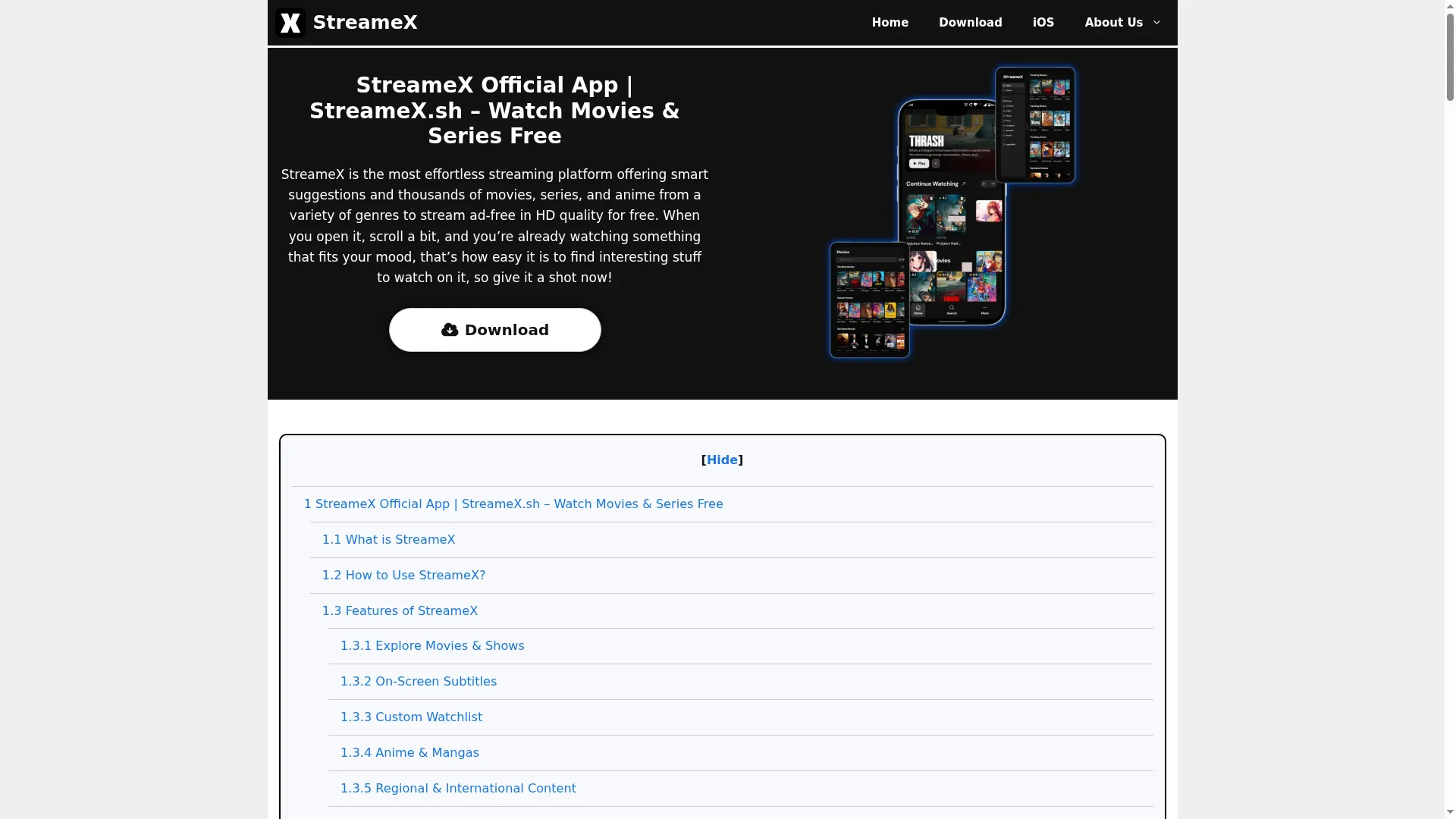
Task: Click the cloud icon on Download button
Action: click(x=450, y=330)
